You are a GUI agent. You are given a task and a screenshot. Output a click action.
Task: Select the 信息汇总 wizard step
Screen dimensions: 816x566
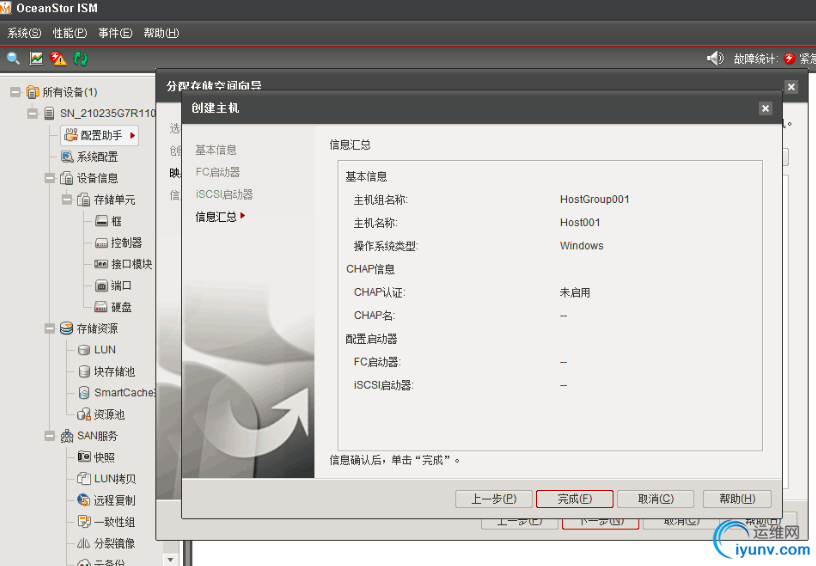pos(216,216)
